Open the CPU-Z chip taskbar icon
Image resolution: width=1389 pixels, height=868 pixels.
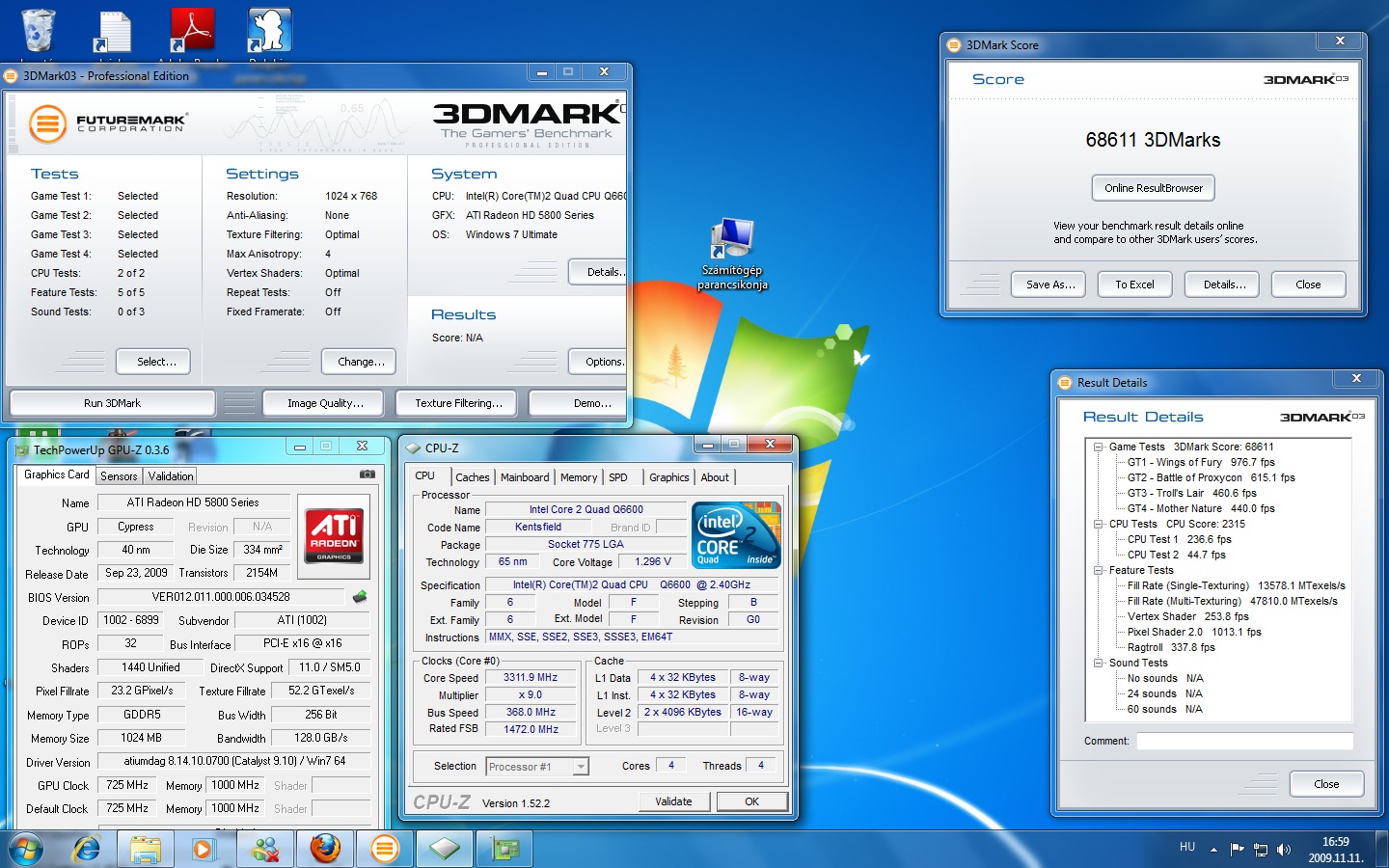coord(445,849)
